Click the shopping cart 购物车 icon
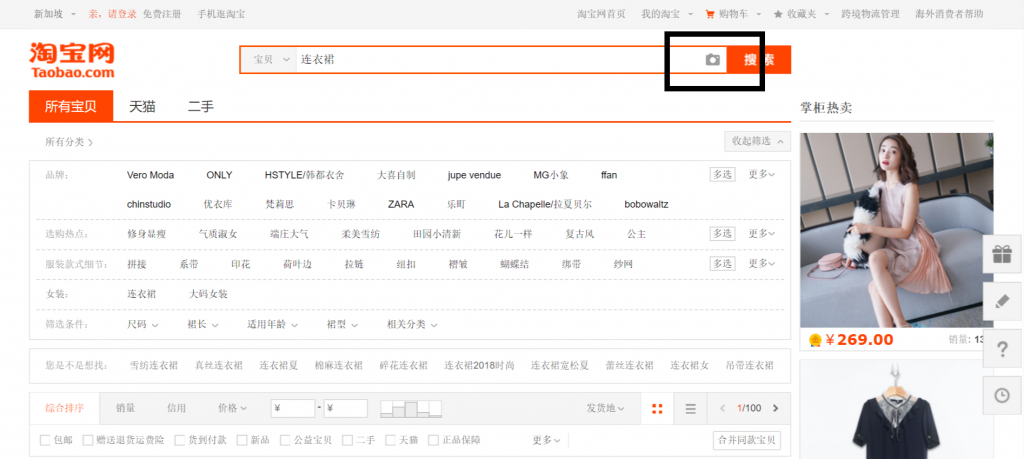1024x459 pixels. pos(711,14)
